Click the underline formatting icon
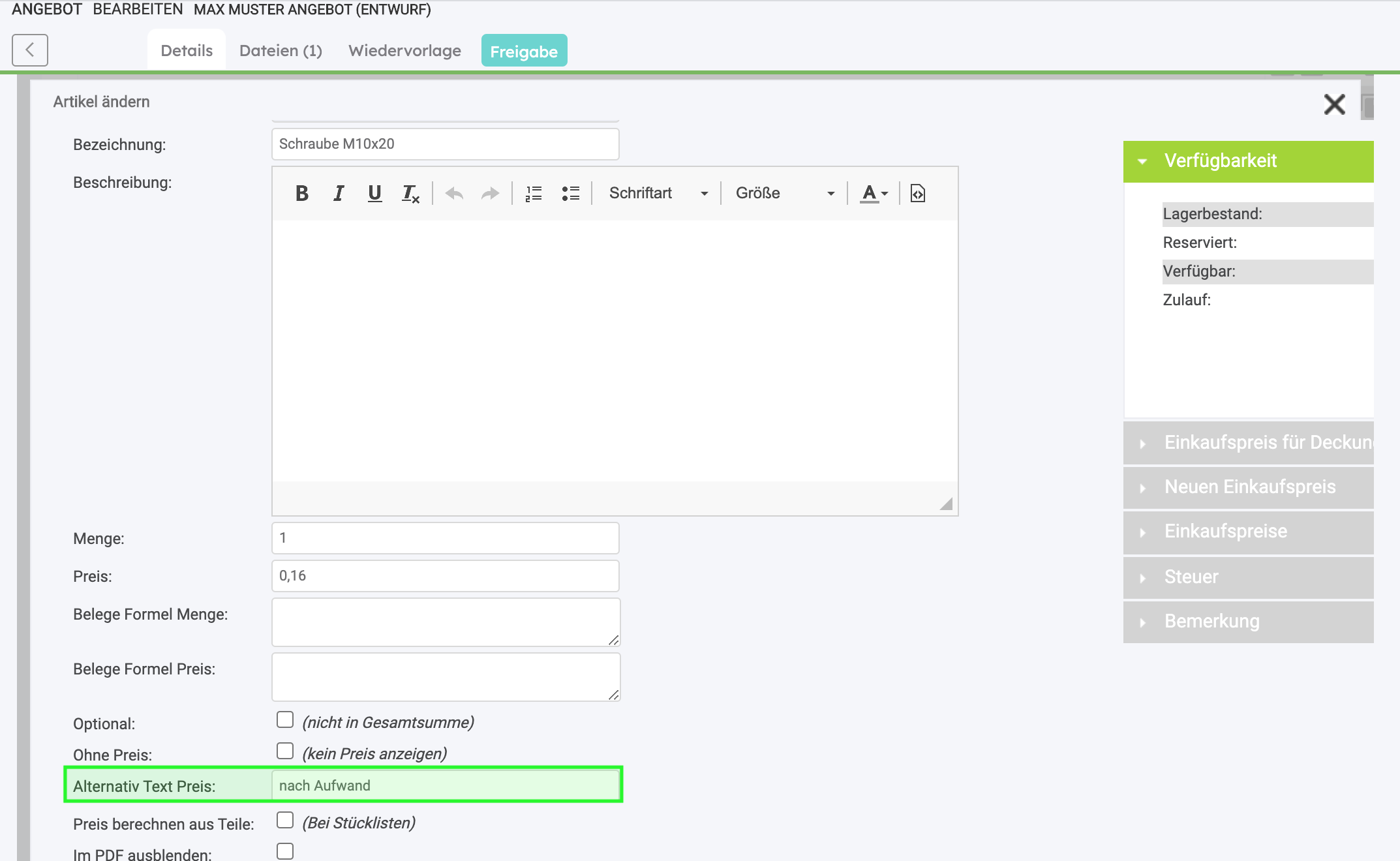1400x861 pixels. [x=374, y=193]
